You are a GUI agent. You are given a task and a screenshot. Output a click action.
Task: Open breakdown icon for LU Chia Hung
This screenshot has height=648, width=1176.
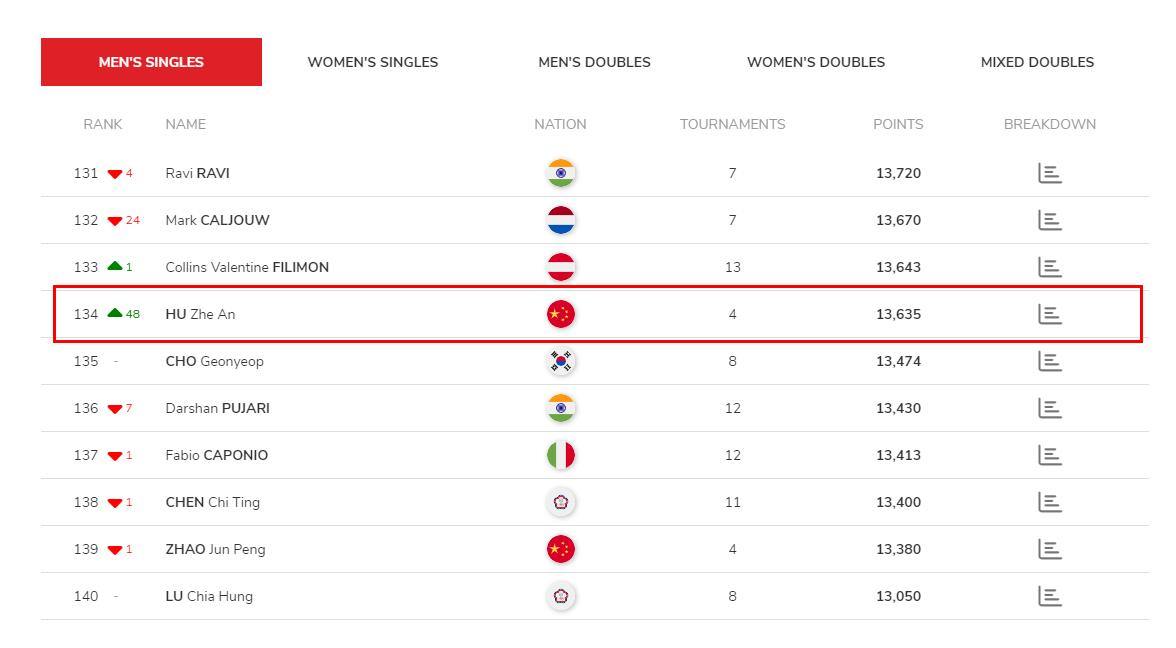(1049, 596)
